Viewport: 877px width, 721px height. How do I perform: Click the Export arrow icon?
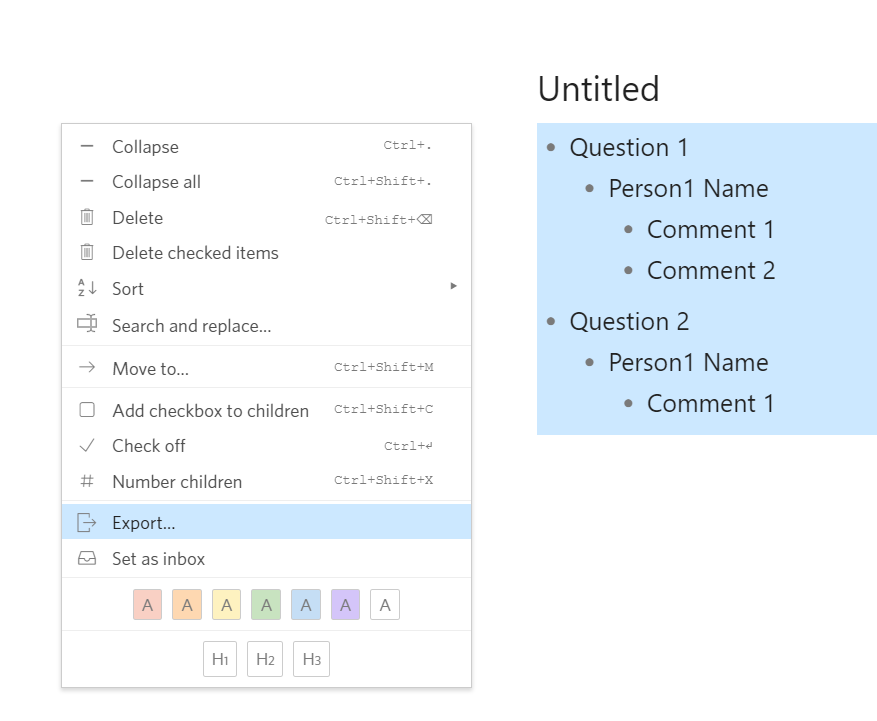87,522
